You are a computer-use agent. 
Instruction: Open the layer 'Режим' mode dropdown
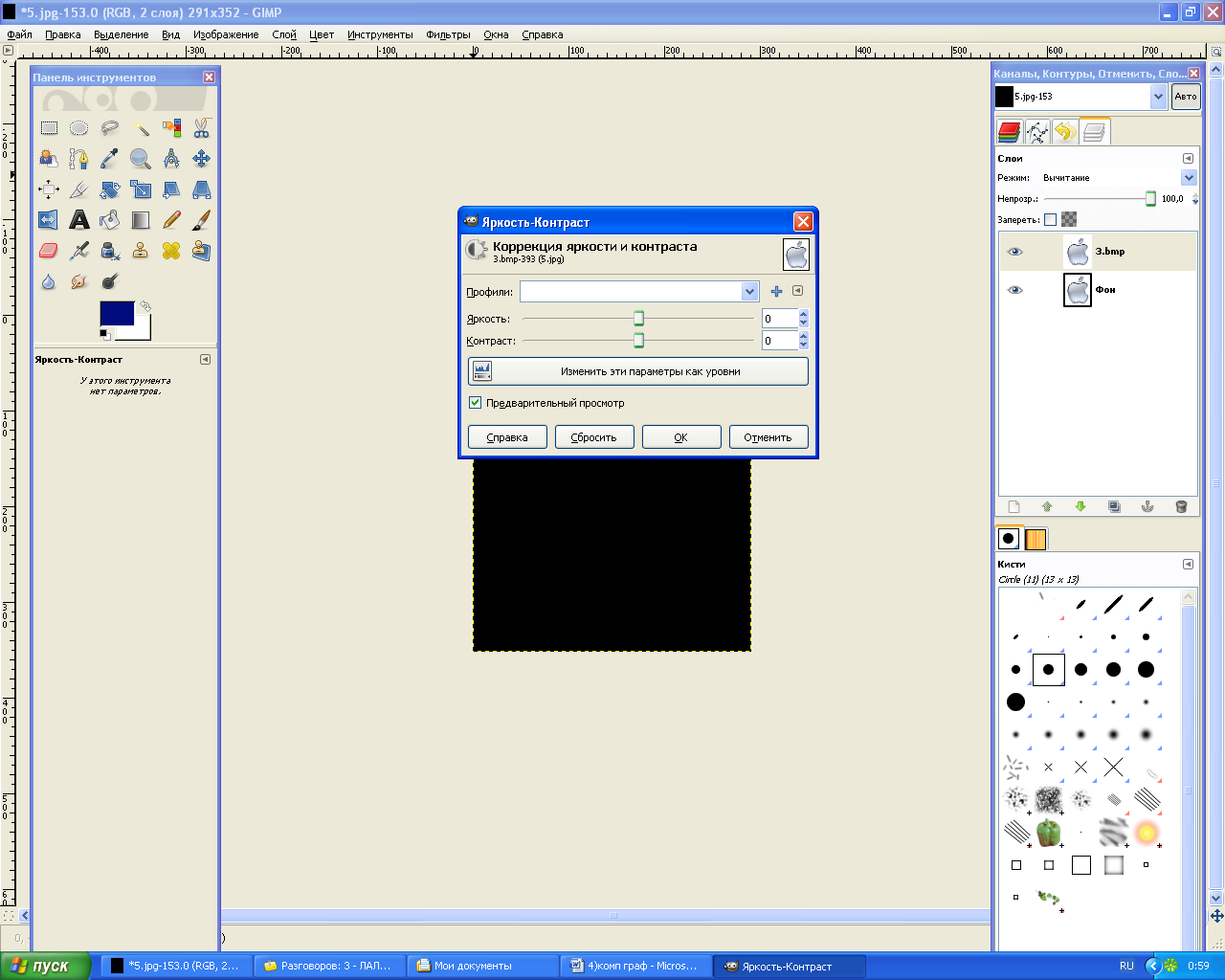point(1189,178)
